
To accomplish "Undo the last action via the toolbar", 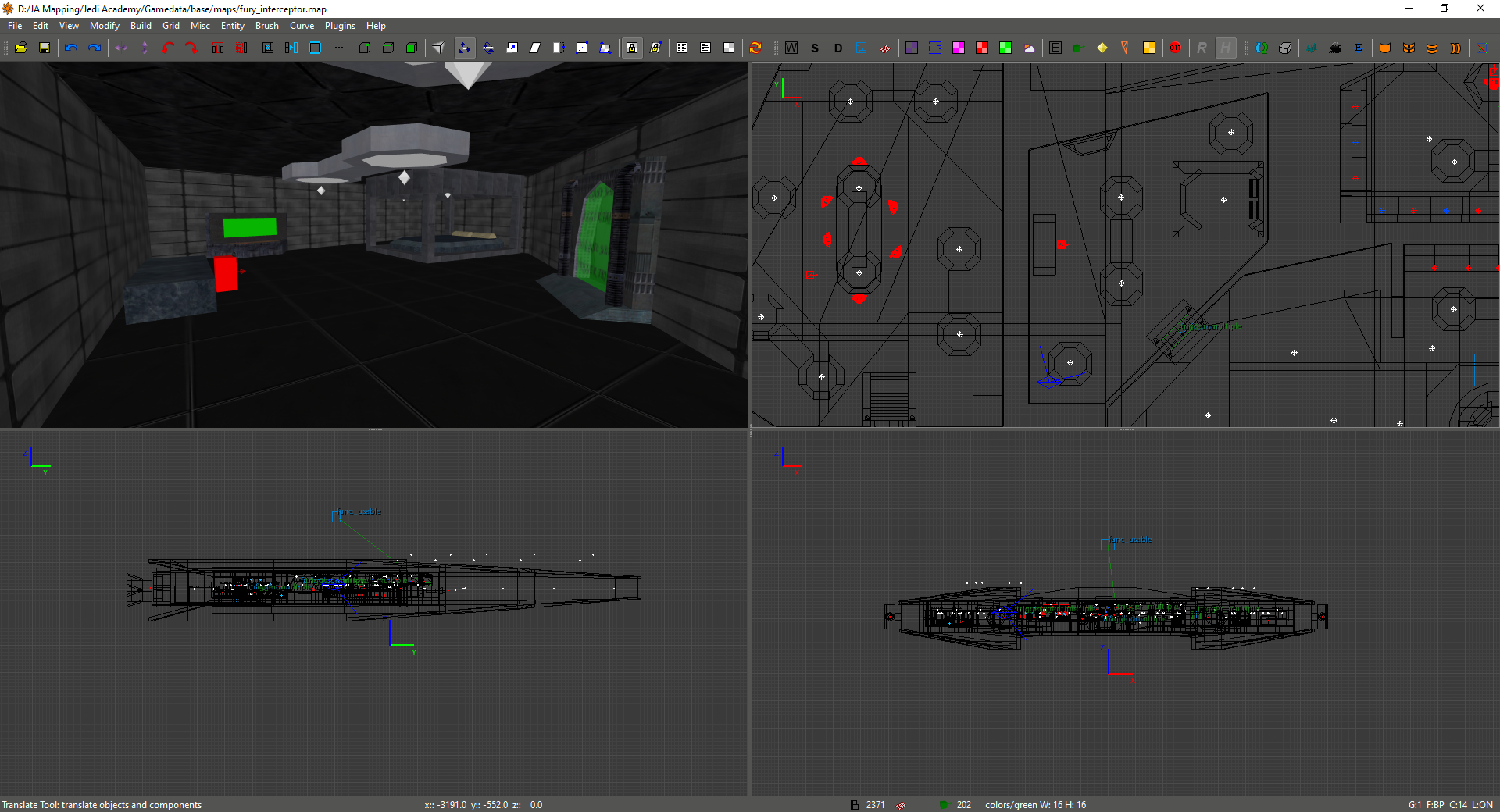I will 71,48.
